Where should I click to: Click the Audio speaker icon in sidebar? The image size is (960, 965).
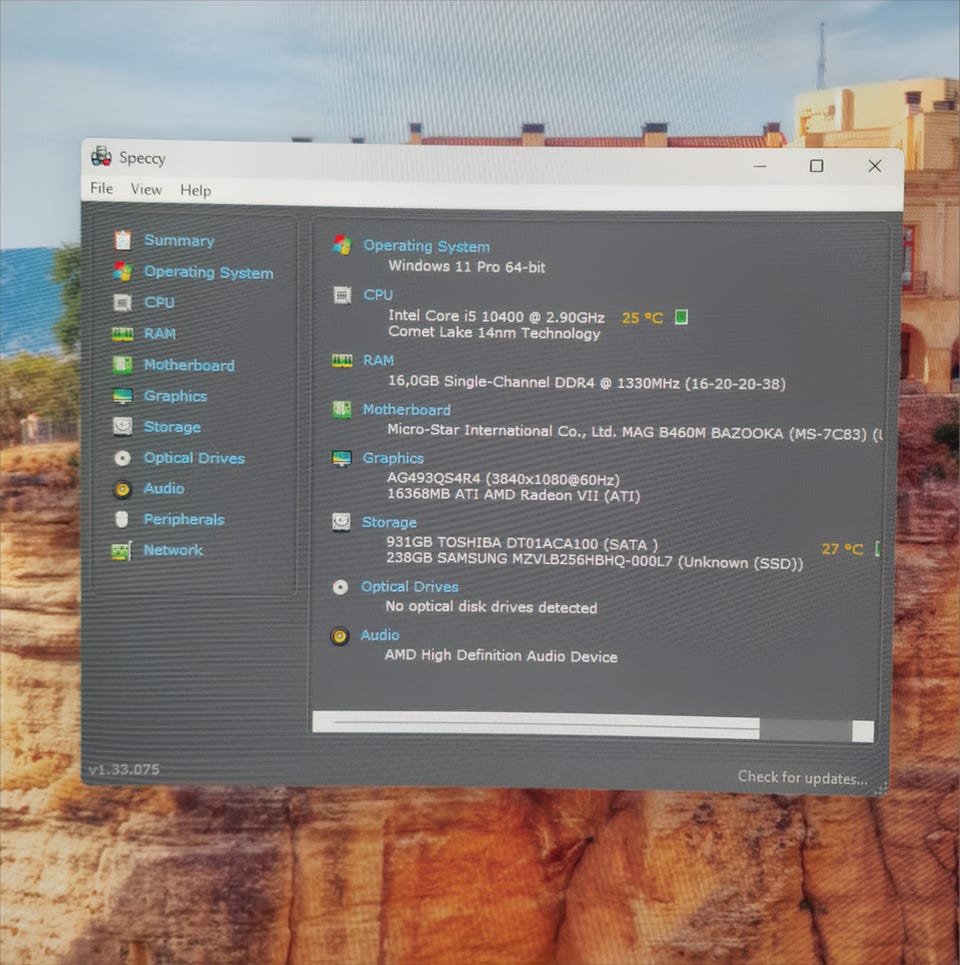[122, 489]
